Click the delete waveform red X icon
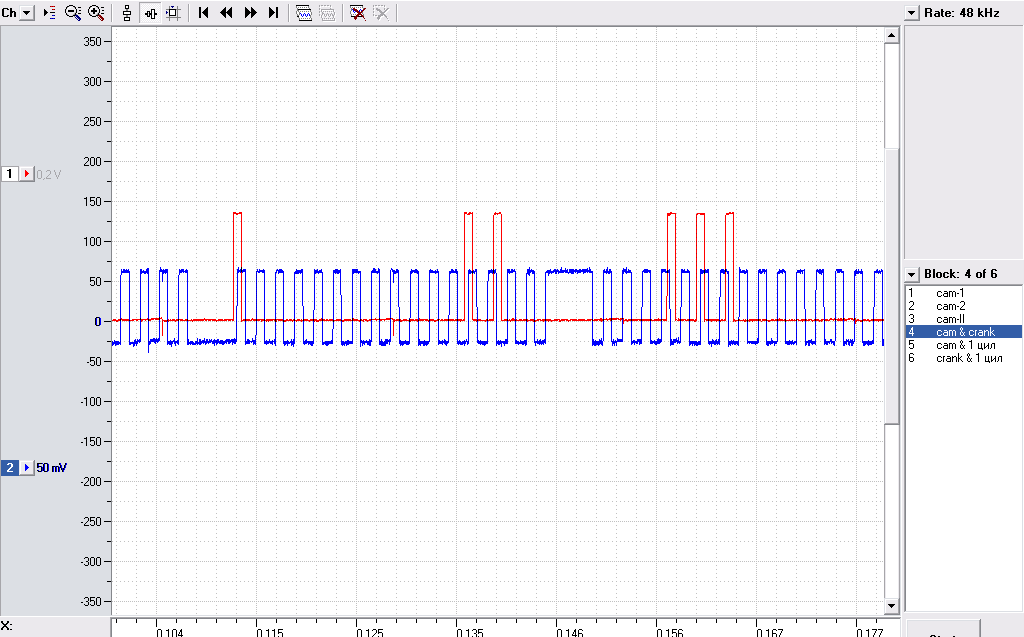This screenshot has height=637, width=1024. pos(358,13)
